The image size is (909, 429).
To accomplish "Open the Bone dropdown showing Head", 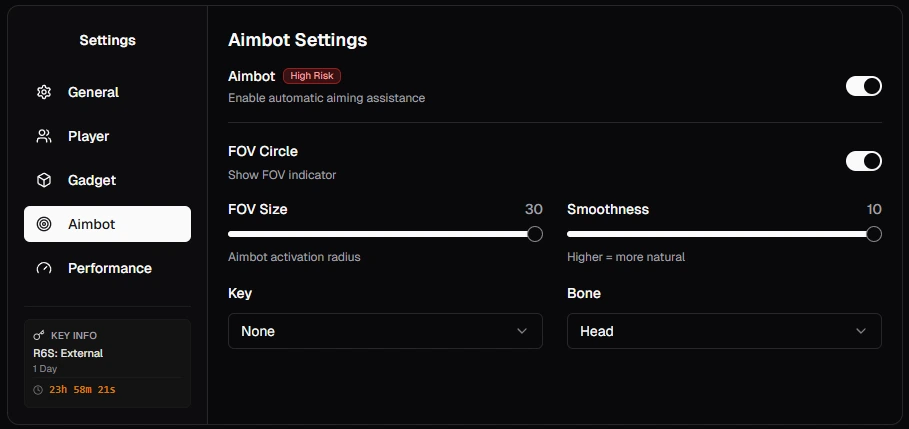I will [724, 331].
